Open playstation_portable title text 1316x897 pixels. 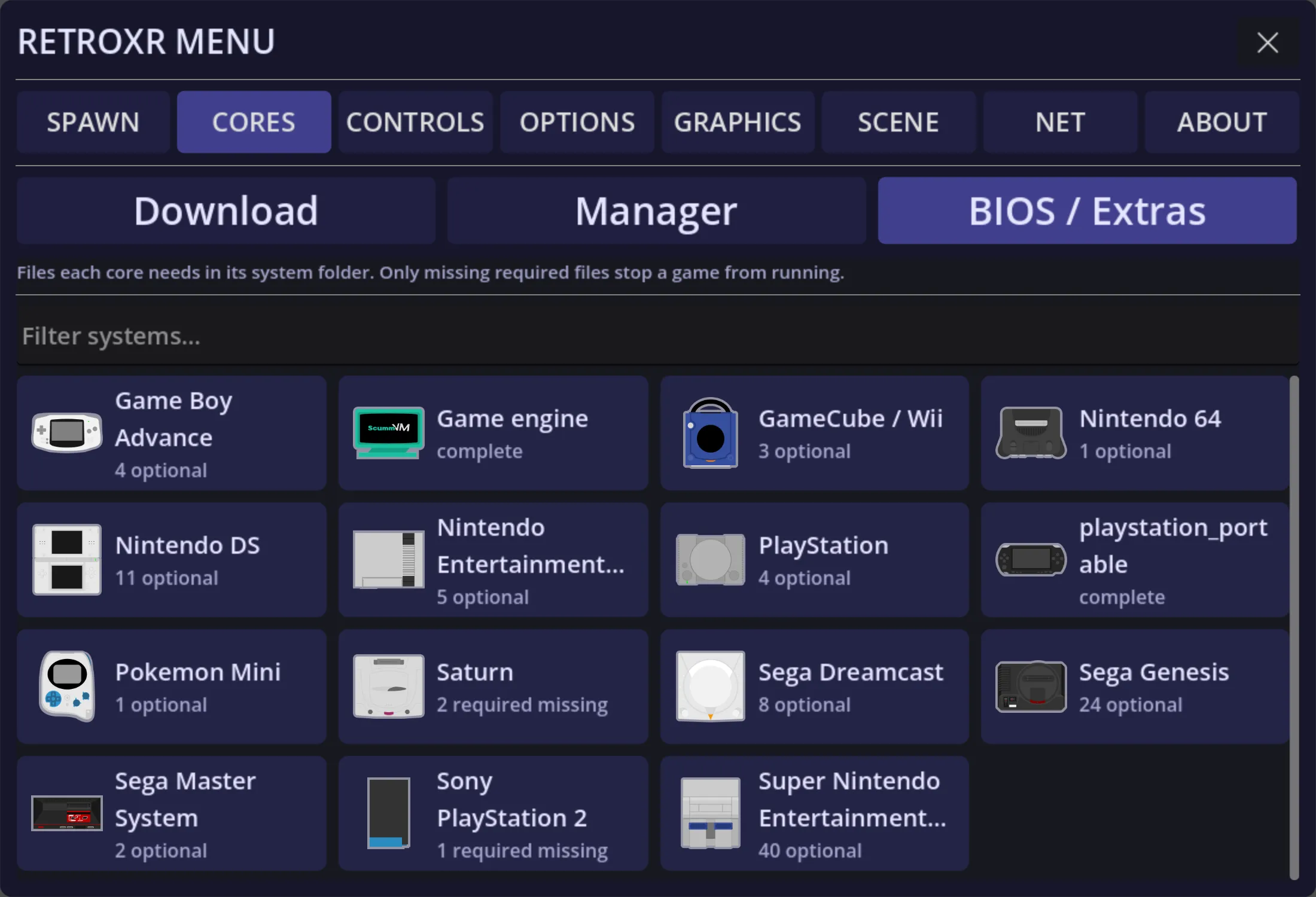pos(1173,546)
